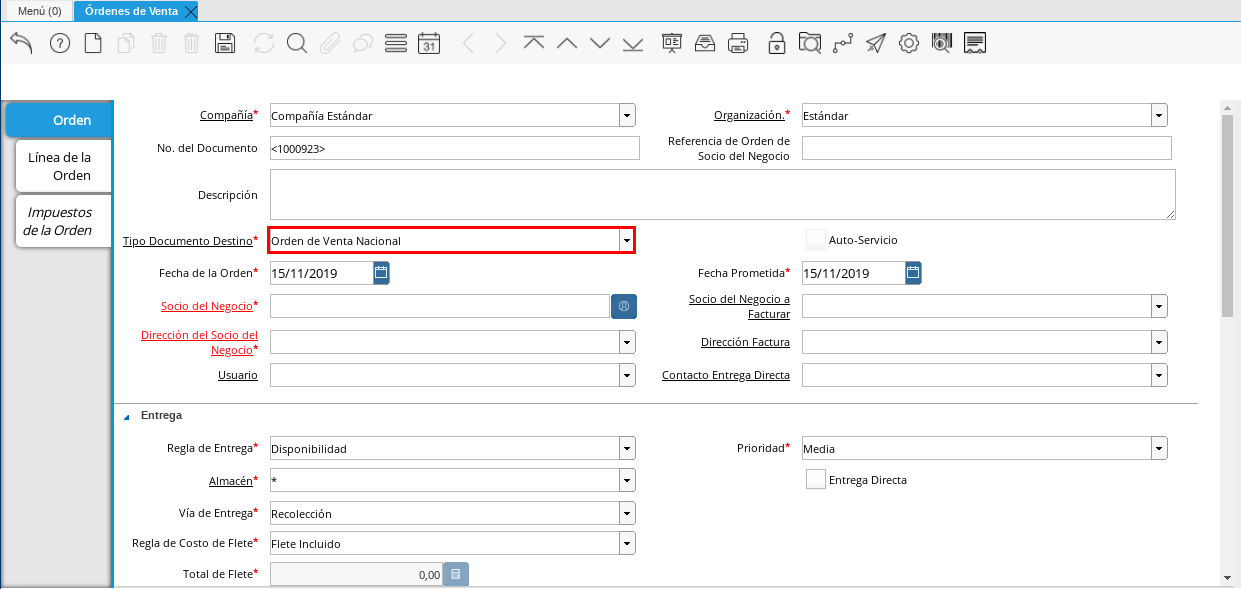Click the printer icon in toolbar
Image resolution: width=1241 pixels, height=589 pixels.
738,43
